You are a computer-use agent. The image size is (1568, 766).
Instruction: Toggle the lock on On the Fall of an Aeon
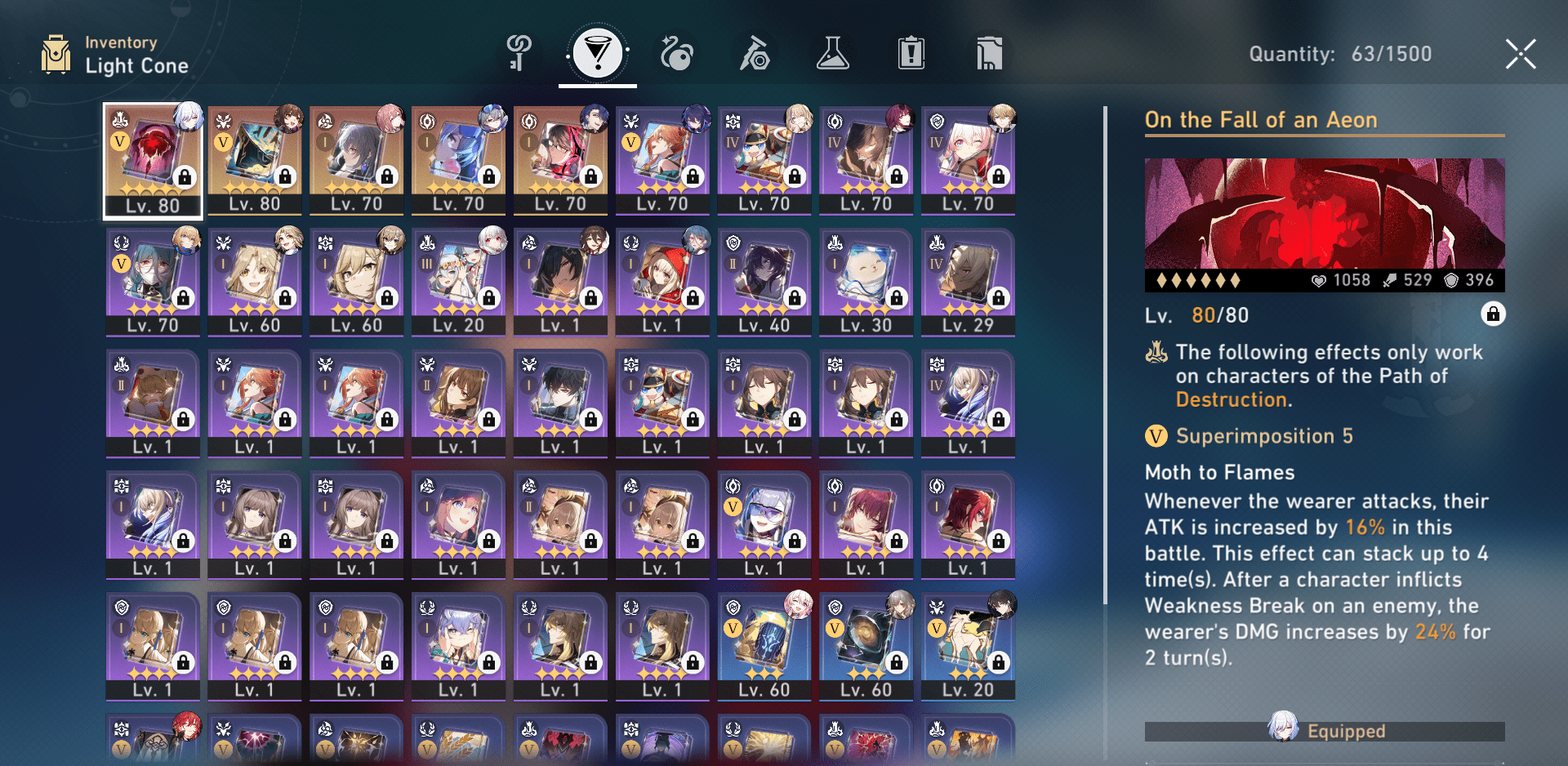[x=1493, y=314]
